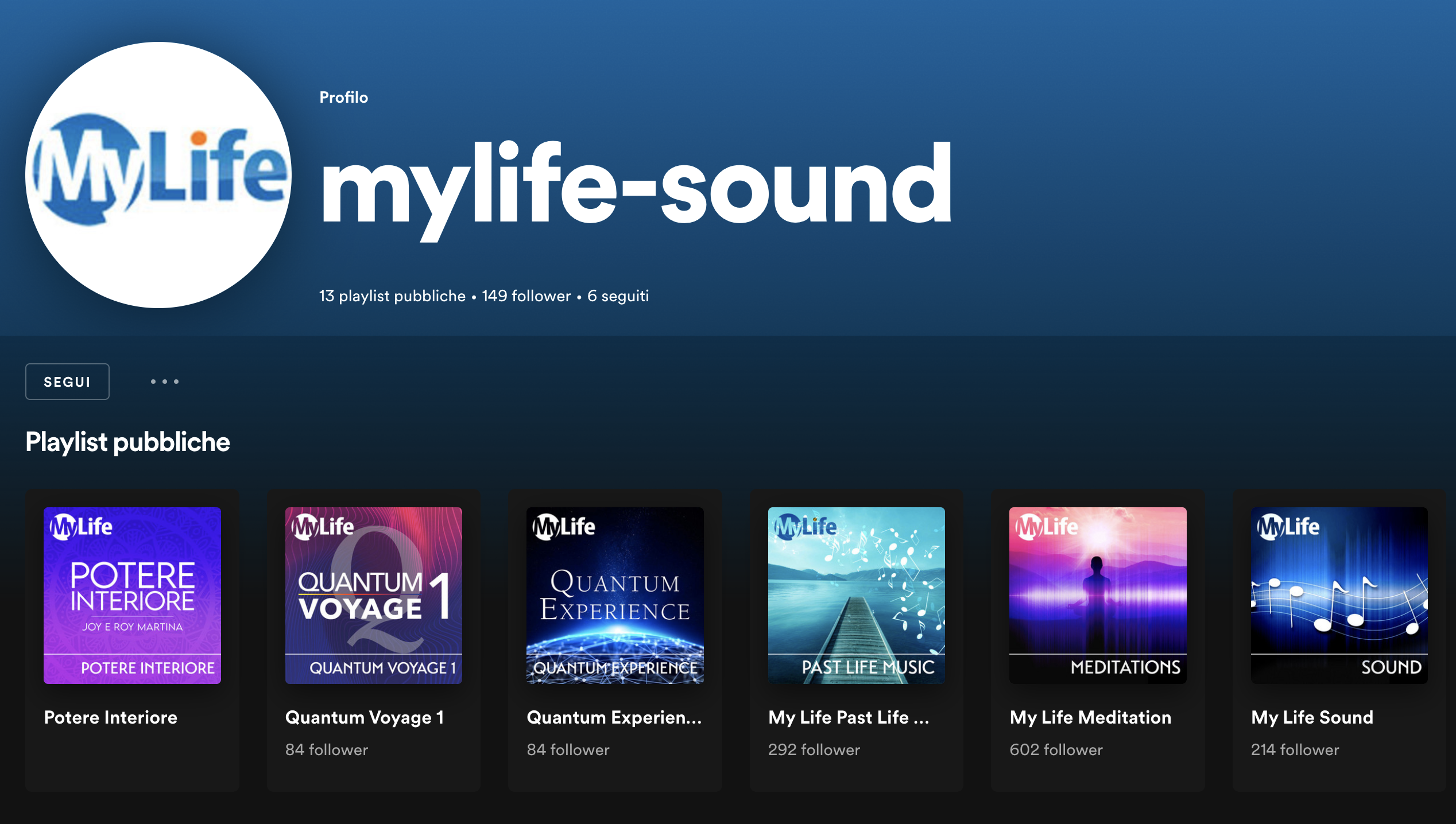Open the Quantum Voyage 1 playlist cover
Viewport: 1456px width, 824px height.
pos(374,595)
